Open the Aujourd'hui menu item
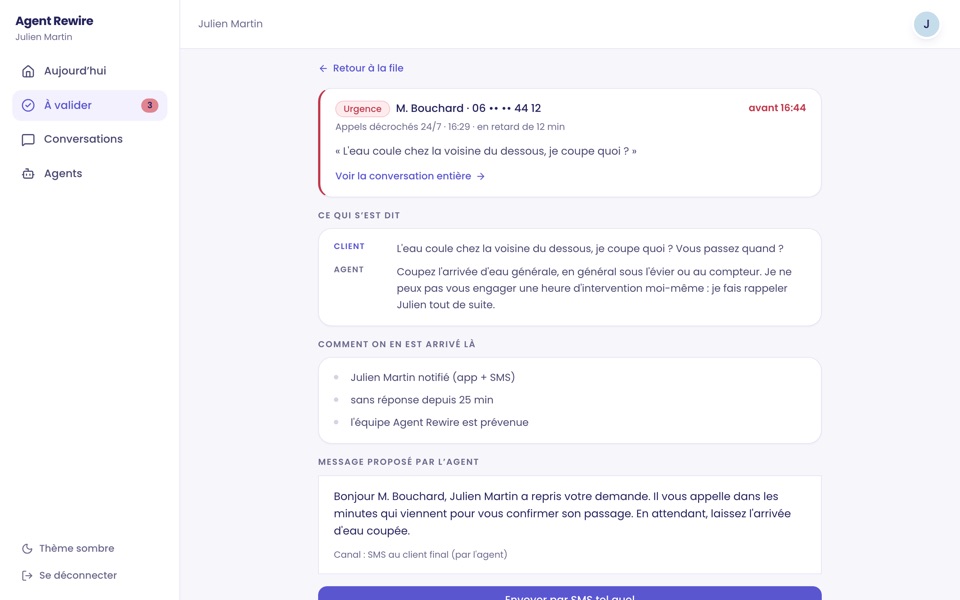Viewport: 960px width, 600px height. point(89,71)
